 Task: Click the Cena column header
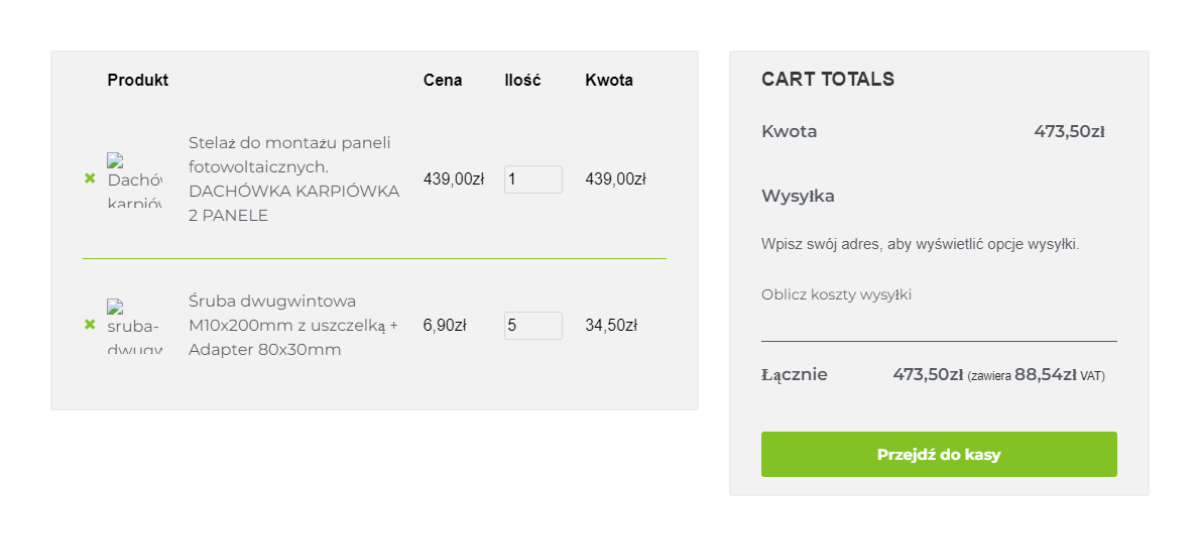(443, 80)
